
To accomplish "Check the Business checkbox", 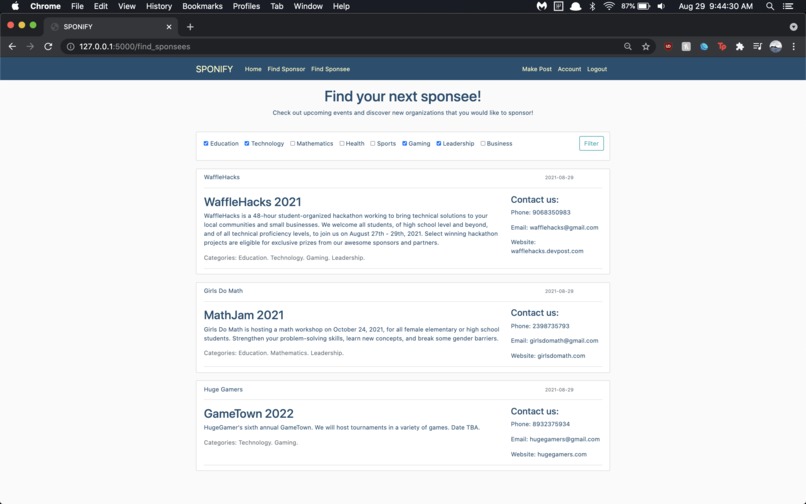I will tap(483, 143).
